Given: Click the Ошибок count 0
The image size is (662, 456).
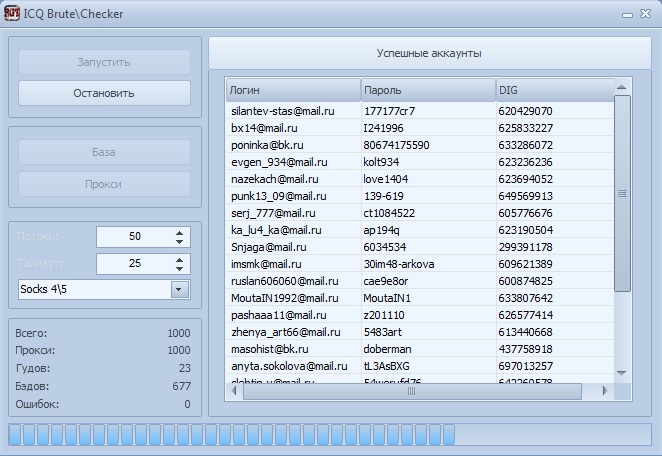Looking at the screenshot, I should (187, 404).
